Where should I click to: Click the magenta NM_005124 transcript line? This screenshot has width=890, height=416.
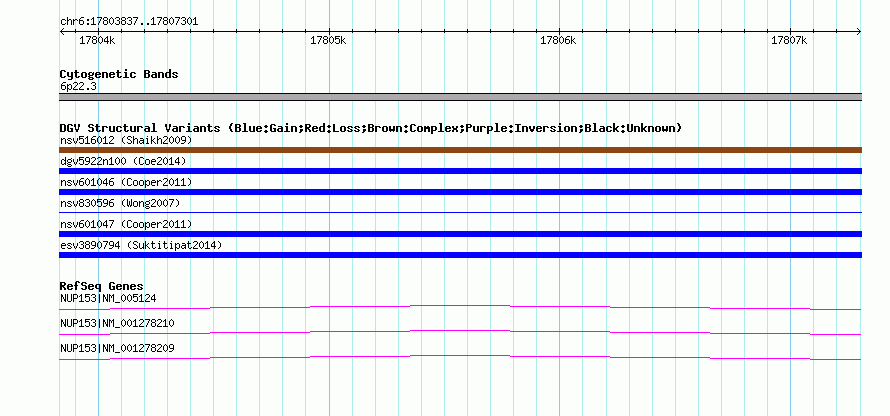tap(460, 308)
